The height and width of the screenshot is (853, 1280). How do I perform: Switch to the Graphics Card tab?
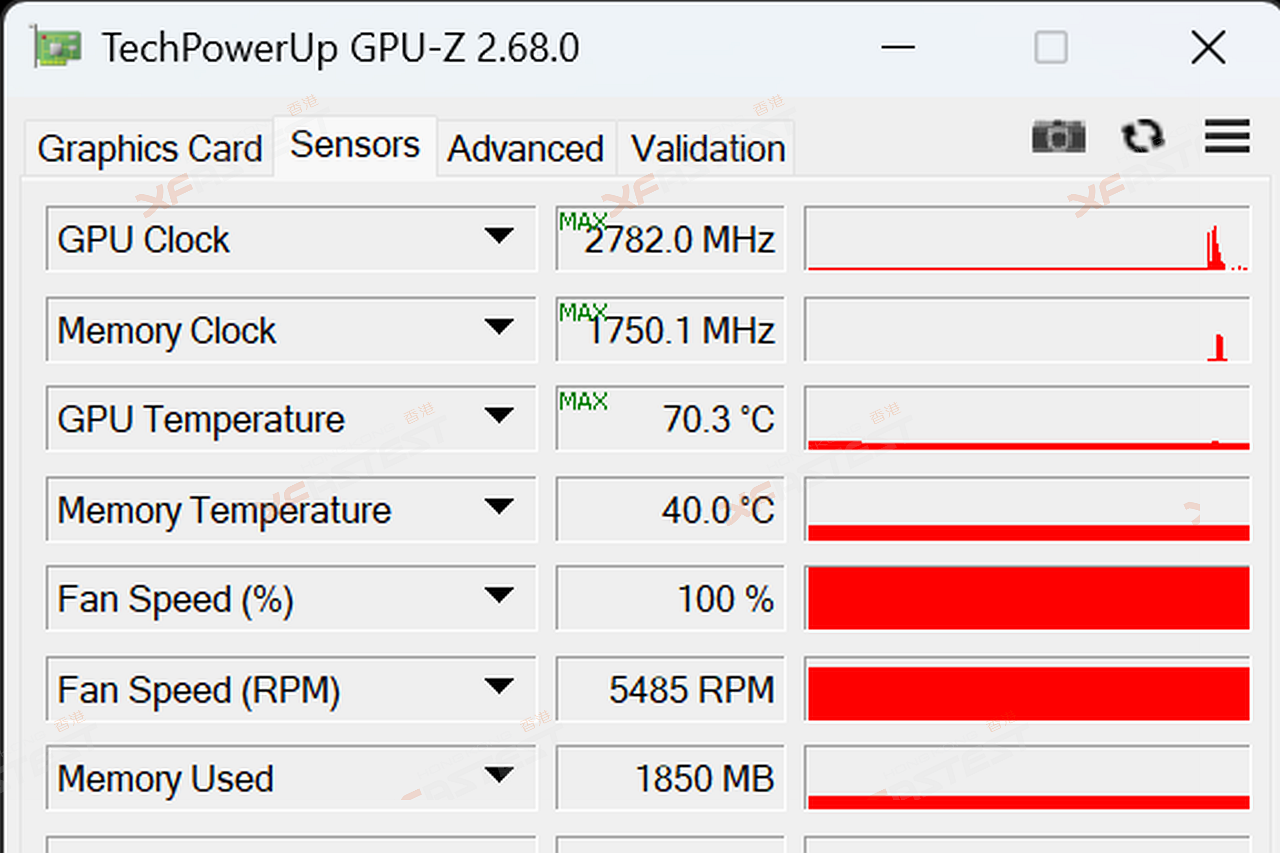point(149,149)
